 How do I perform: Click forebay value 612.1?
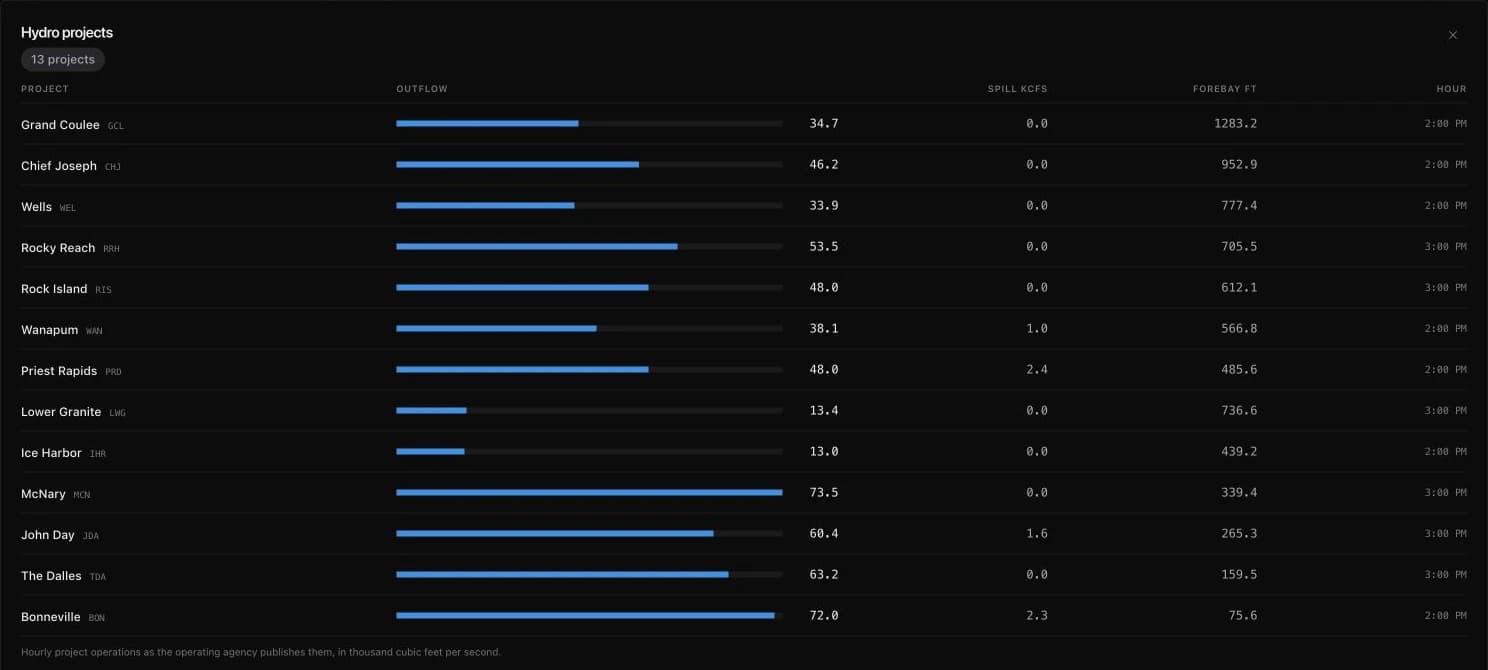click(1240, 288)
